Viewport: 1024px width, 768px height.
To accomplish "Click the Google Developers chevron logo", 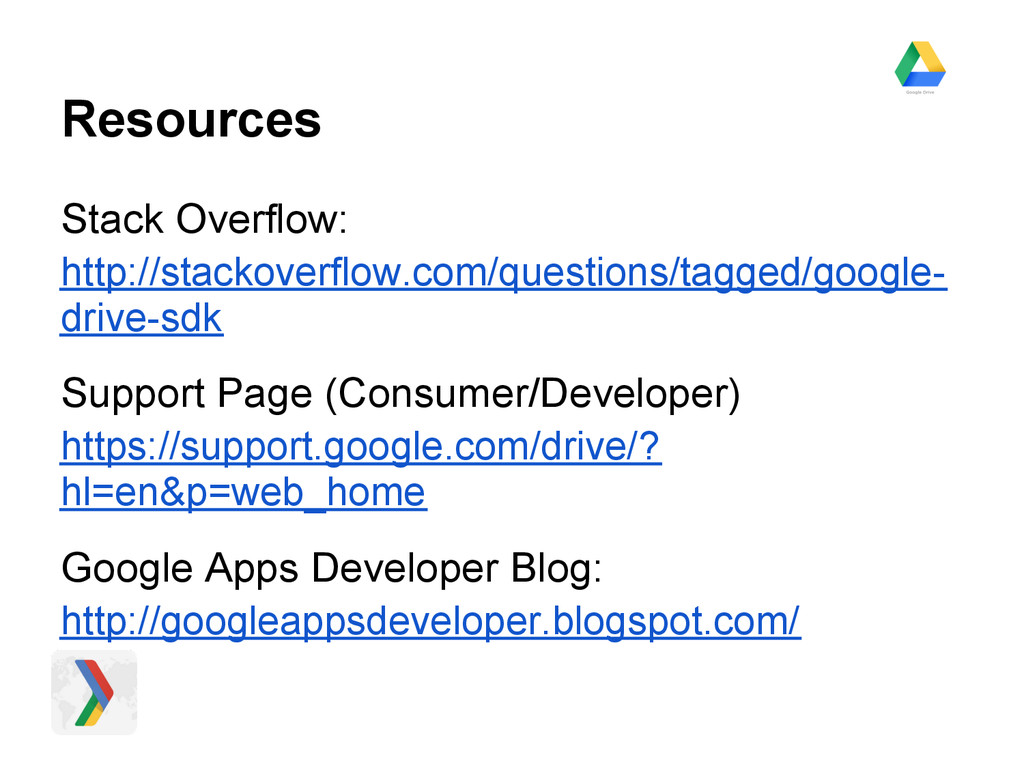I will 94,692.
